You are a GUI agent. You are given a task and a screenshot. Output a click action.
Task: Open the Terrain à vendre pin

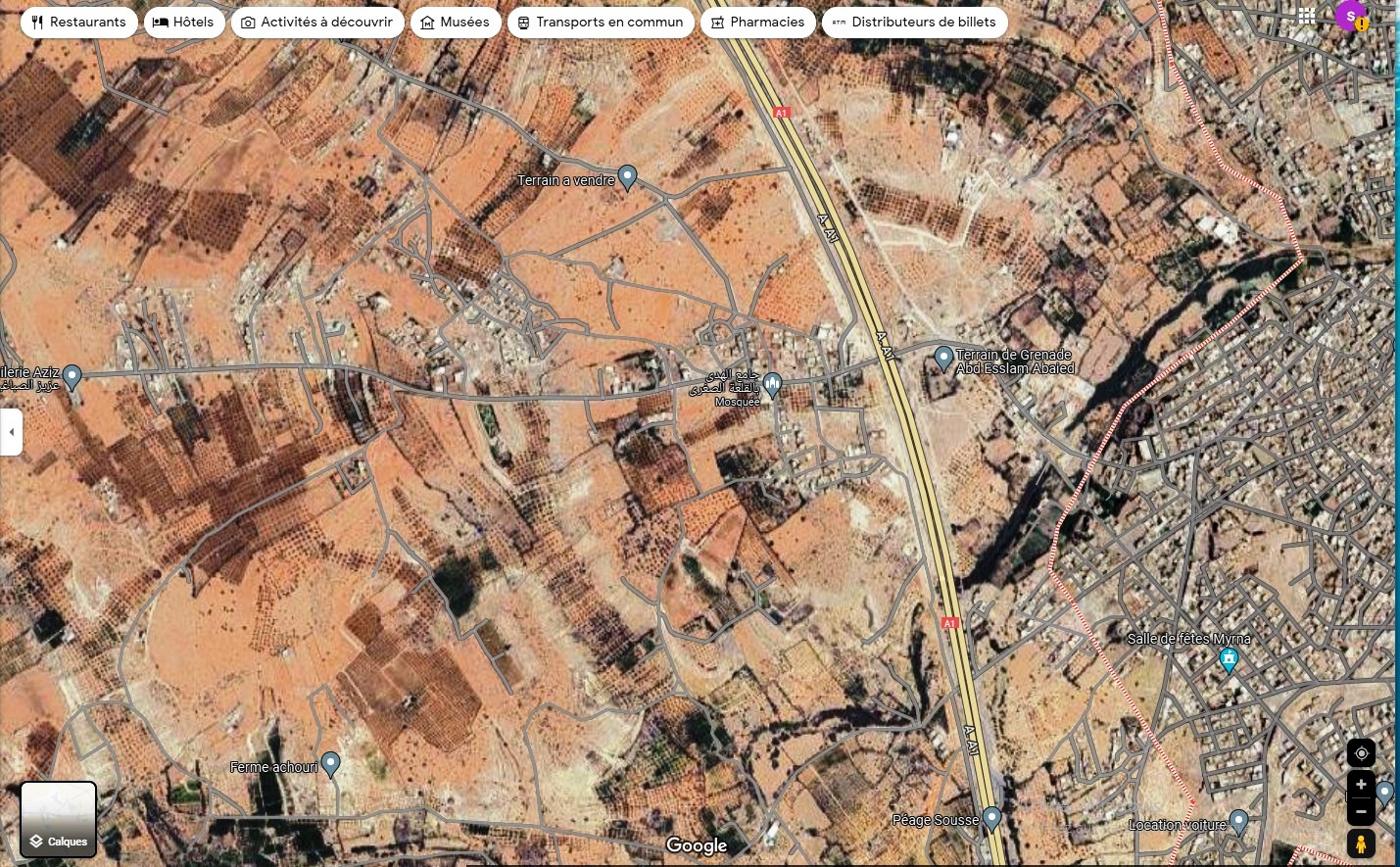point(627,177)
